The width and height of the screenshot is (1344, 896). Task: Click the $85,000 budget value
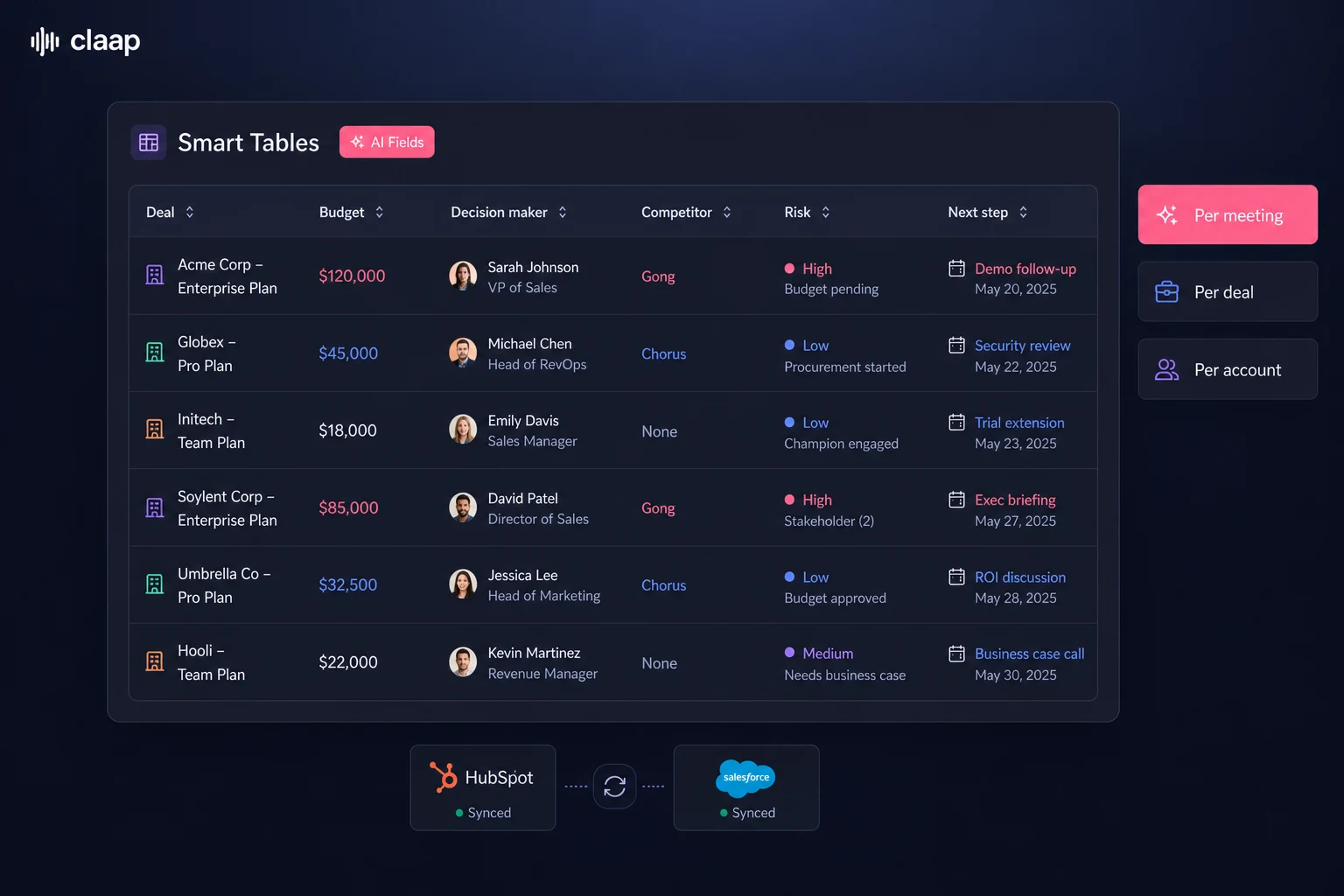pyautogui.click(x=348, y=507)
